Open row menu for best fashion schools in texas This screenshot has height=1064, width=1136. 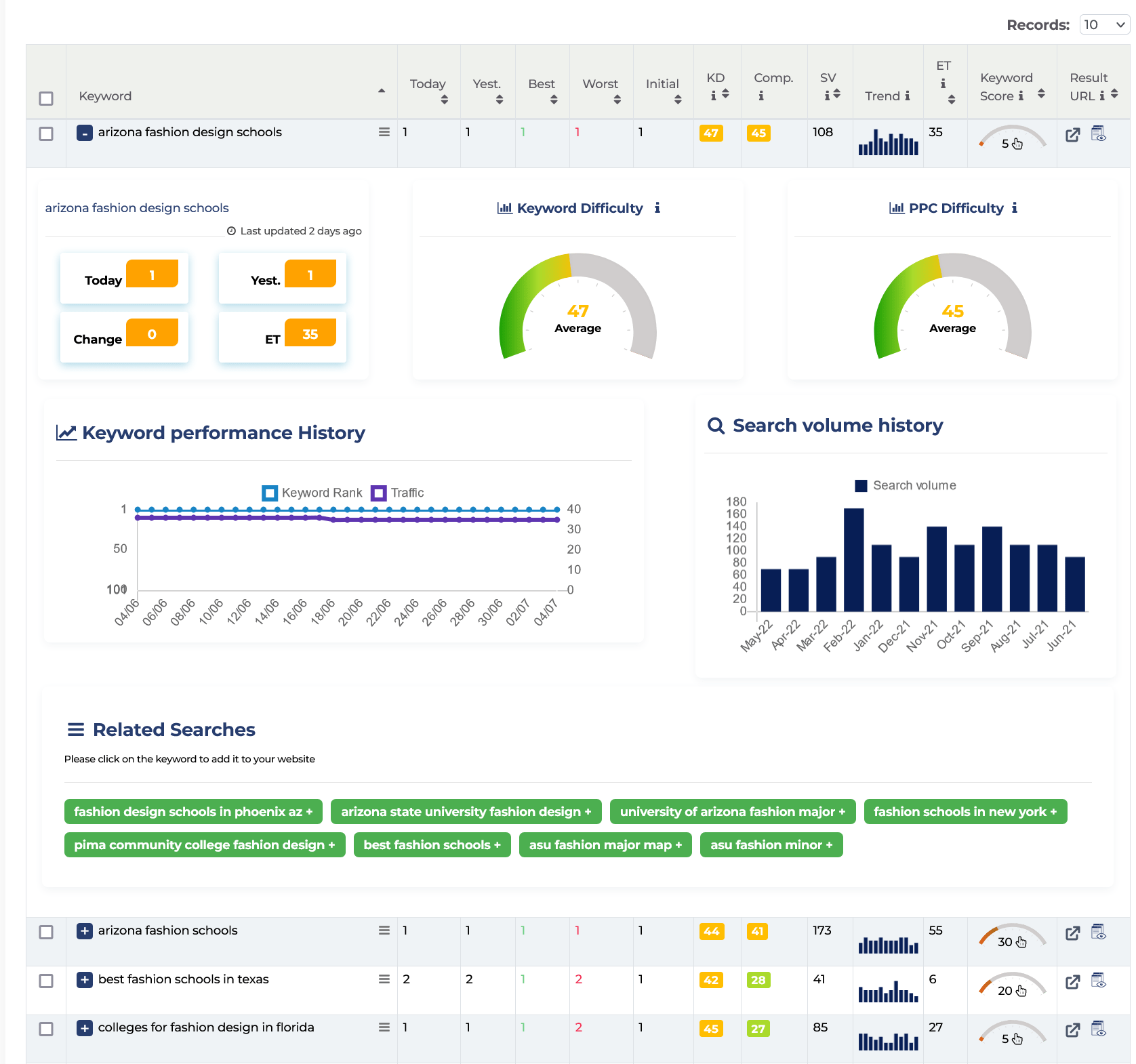tap(384, 979)
